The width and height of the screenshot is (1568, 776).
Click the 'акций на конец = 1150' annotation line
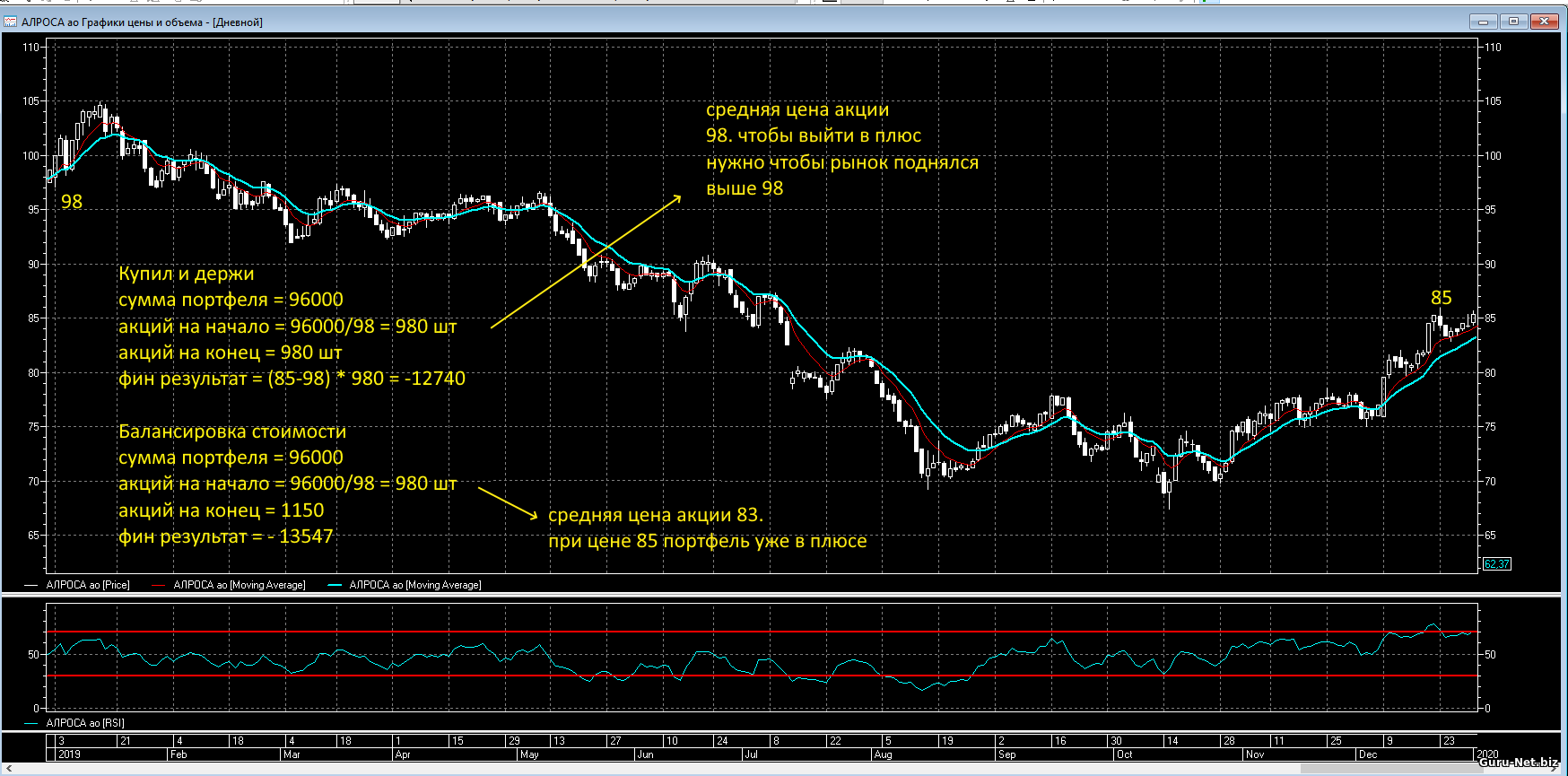(222, 510)
